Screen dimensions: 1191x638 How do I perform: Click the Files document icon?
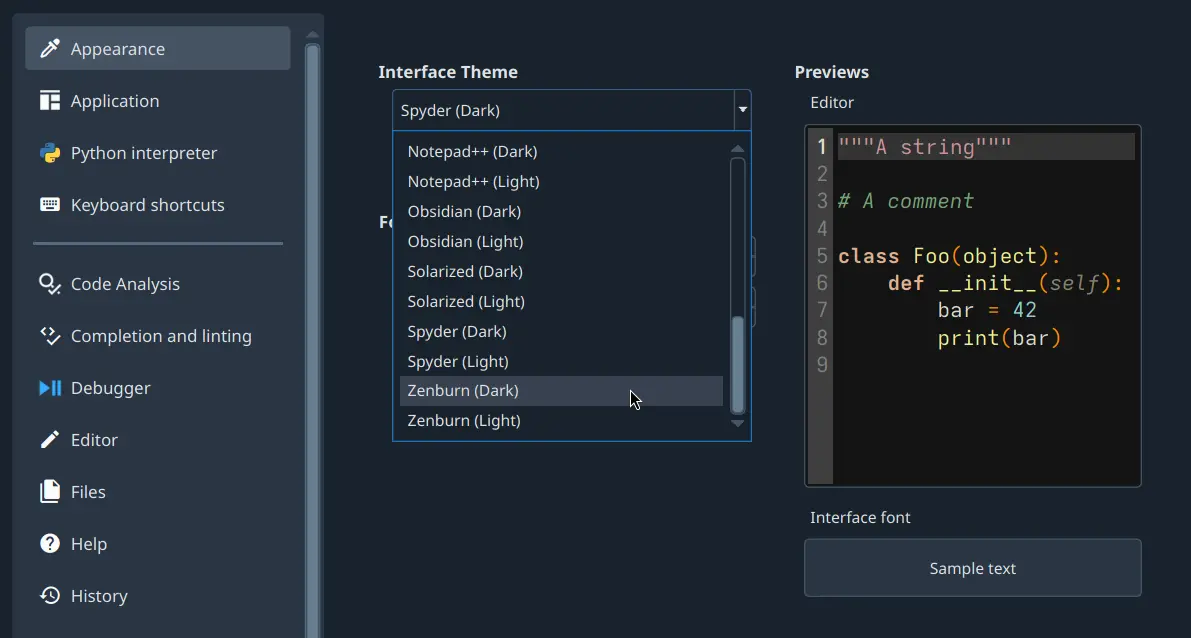click(x=50, y=492)
